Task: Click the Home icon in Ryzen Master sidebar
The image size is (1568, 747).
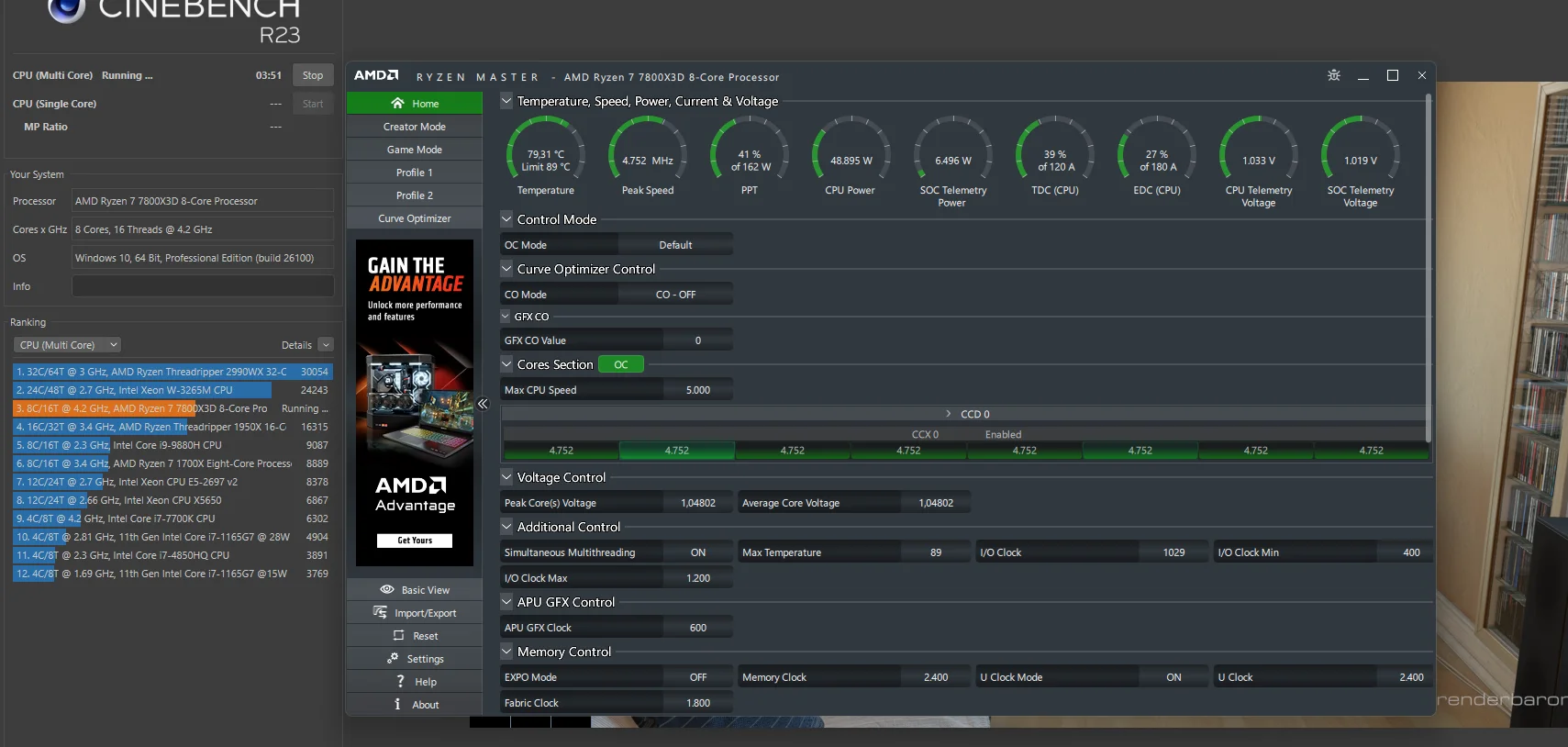Action: 397,104
